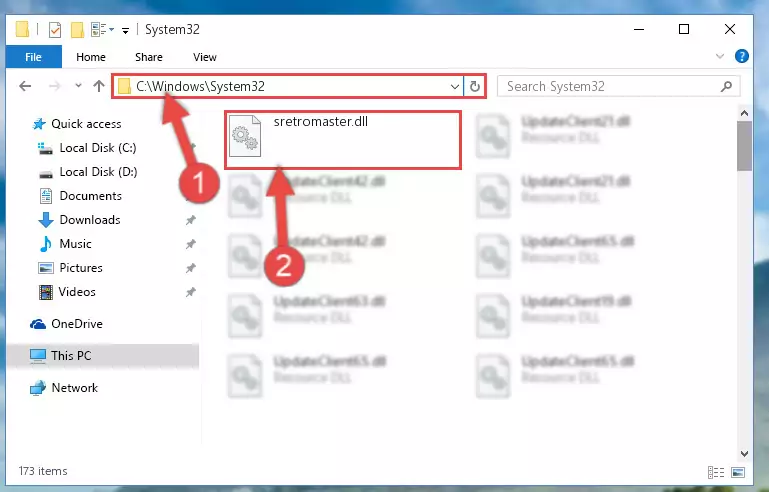769x492 pixels.
Task: Open Help via the blue question icon
Action: click(x=742, y=56)
